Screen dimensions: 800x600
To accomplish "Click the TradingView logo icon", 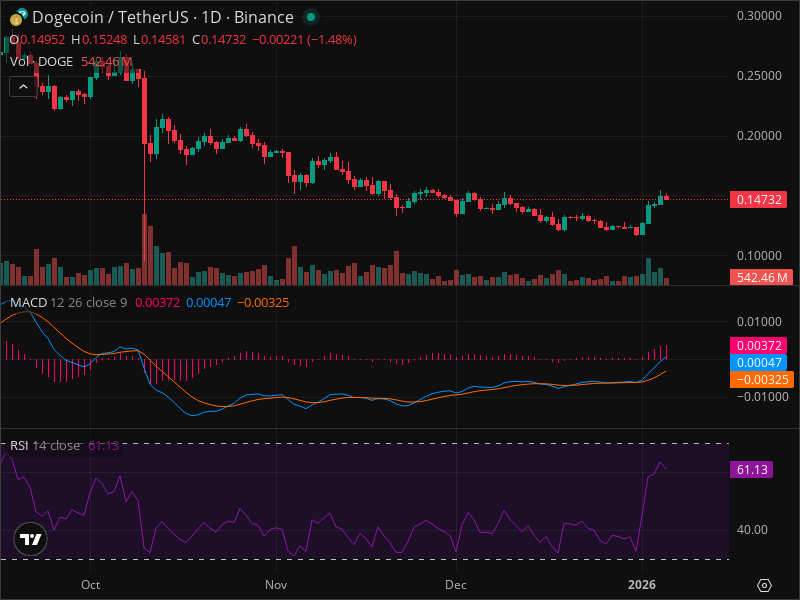I will 31,539.
